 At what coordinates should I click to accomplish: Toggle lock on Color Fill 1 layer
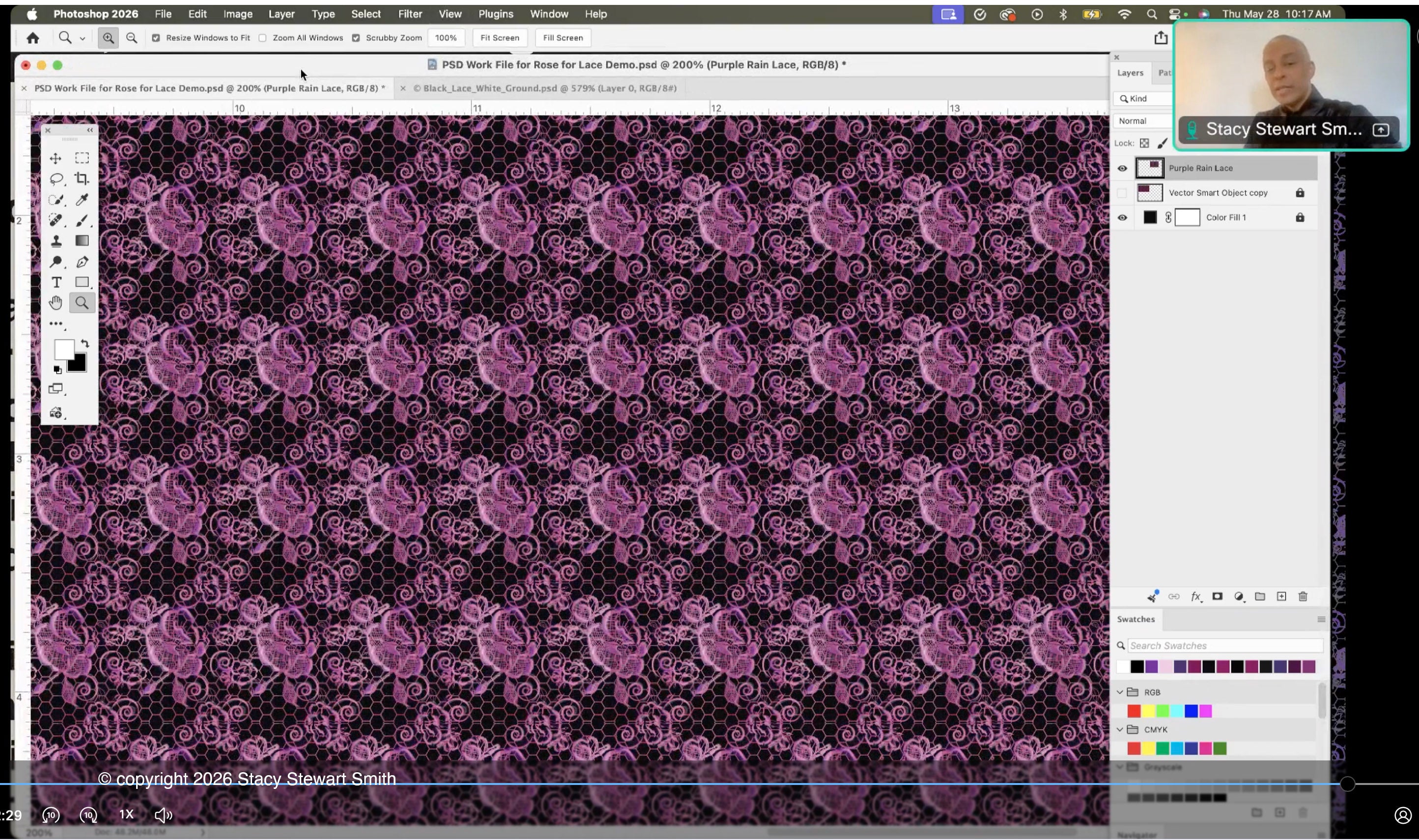1300,217
